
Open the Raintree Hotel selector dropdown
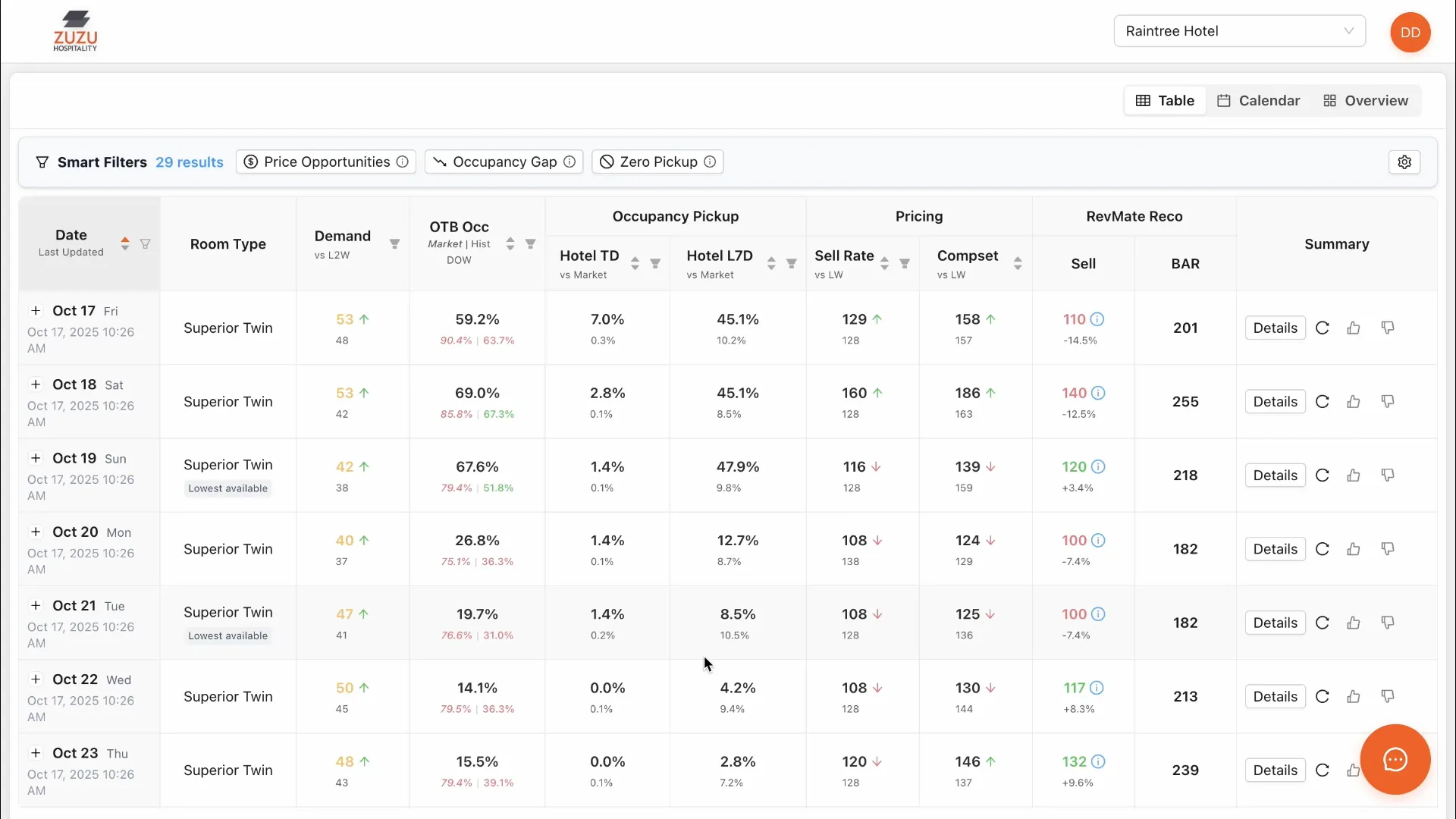[1238, 31]
